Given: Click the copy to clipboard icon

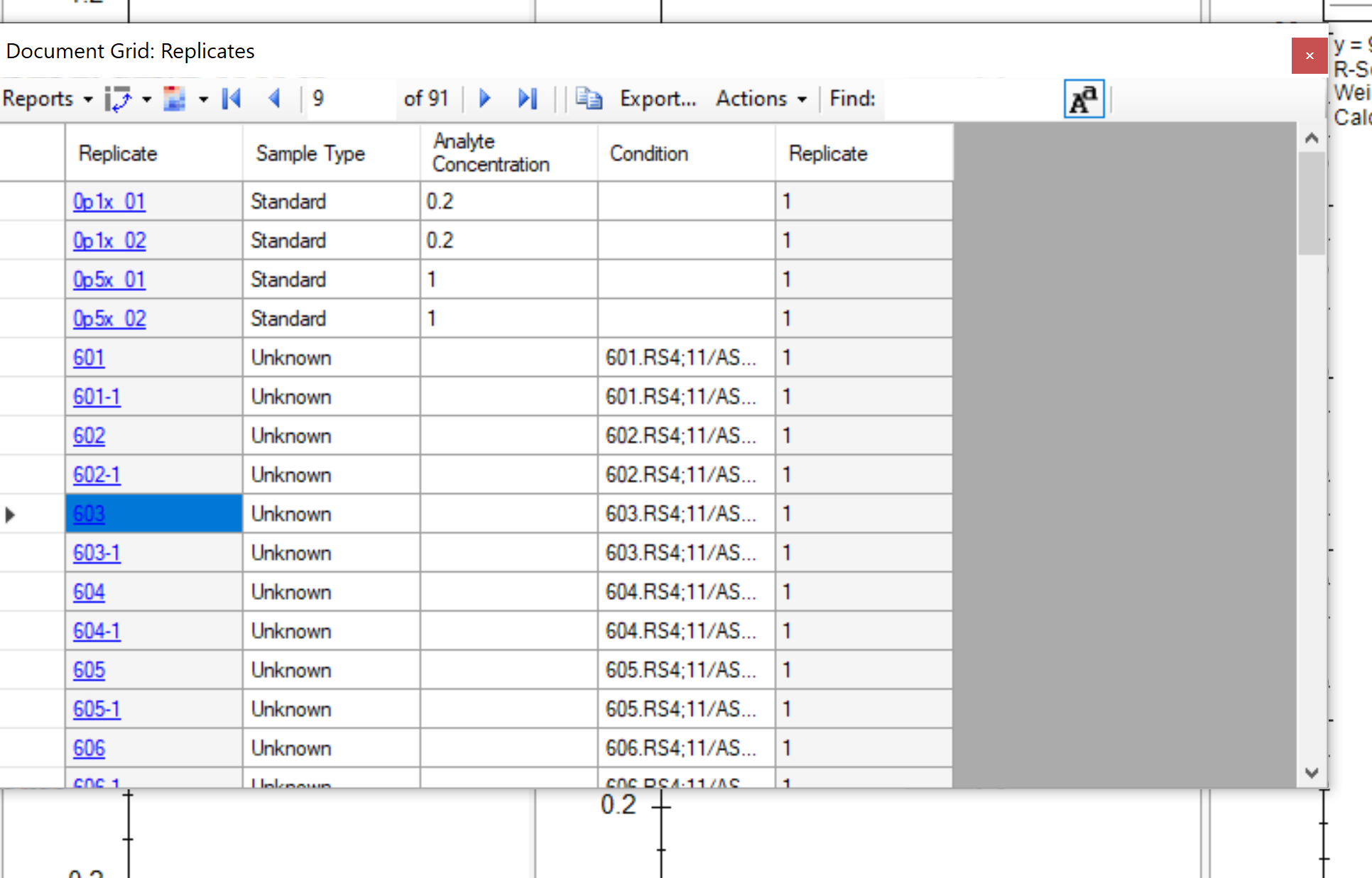Looking at the screenshot, I should click(589, 99).
